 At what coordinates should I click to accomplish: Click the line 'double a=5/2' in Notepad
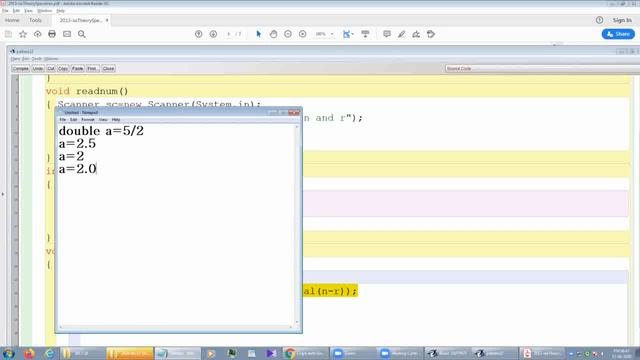(x=101, y=131)
